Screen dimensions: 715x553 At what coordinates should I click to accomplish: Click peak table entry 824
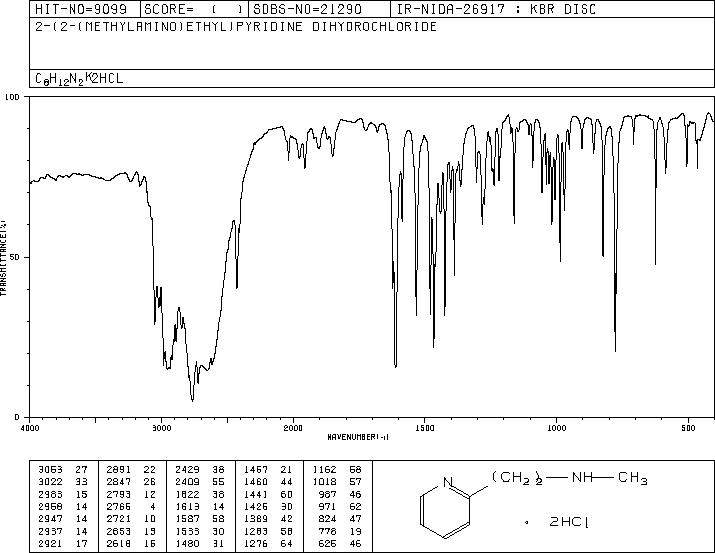point(327,519)
